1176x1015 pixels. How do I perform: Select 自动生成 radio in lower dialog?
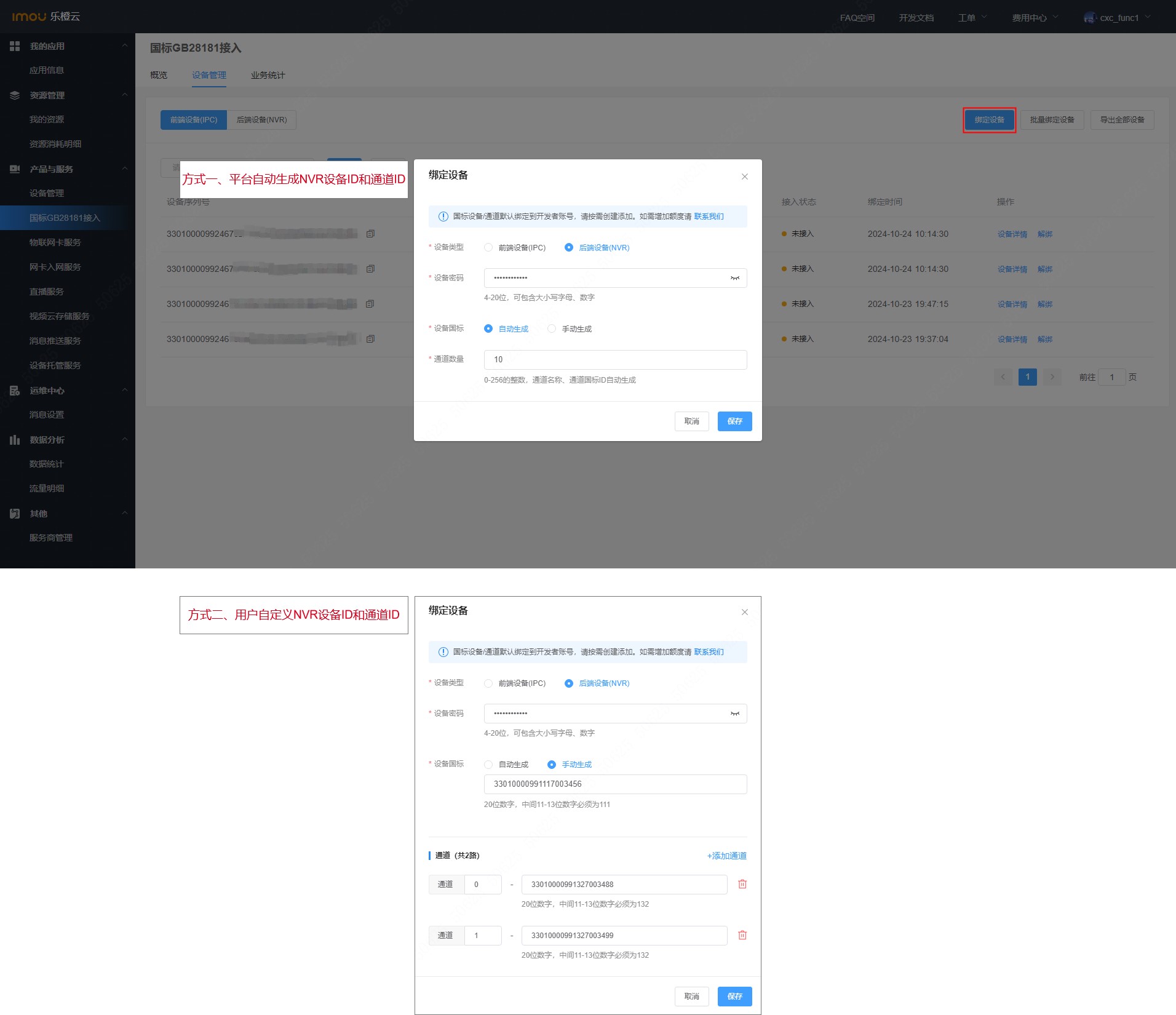488,765
